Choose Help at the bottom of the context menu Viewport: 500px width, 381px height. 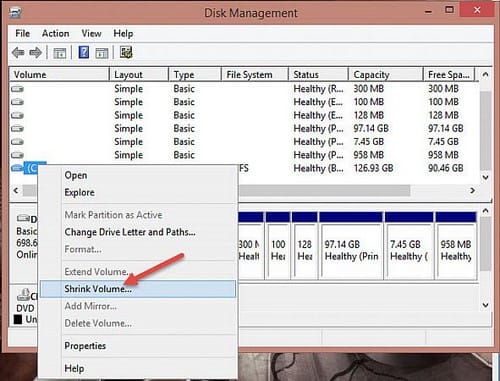[x=138, y=369]
